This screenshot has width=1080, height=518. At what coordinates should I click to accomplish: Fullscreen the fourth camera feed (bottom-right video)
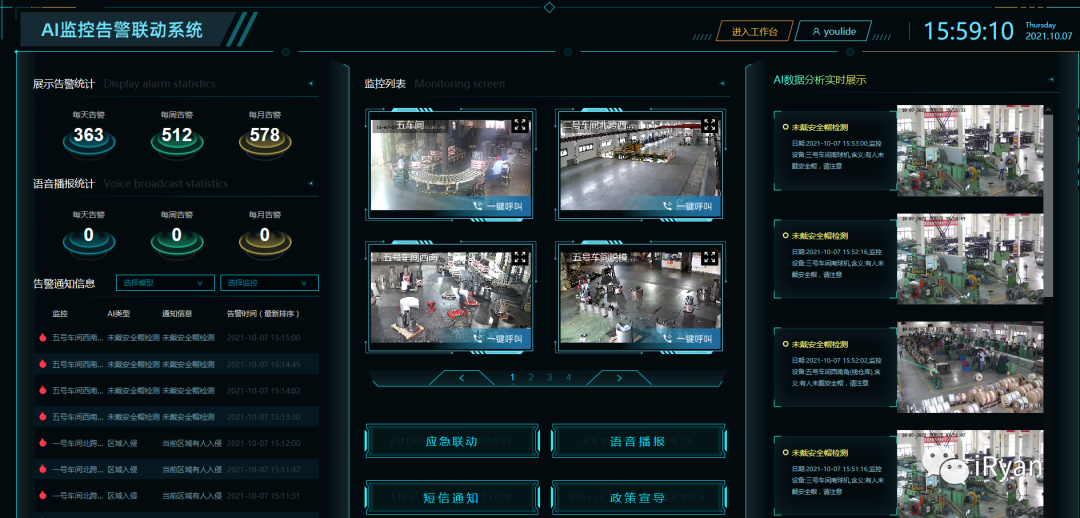[x=709, y=258]
